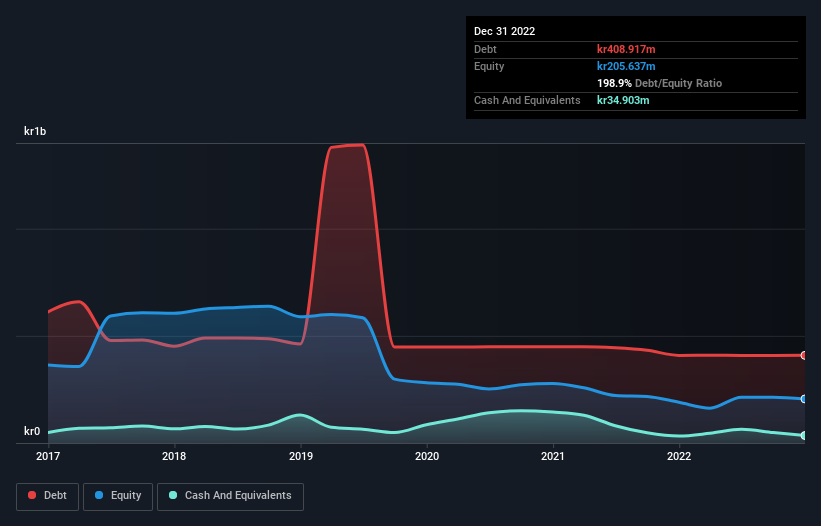Select the 2021 x-axis label

pyautogui.click(x=553, y=456)
